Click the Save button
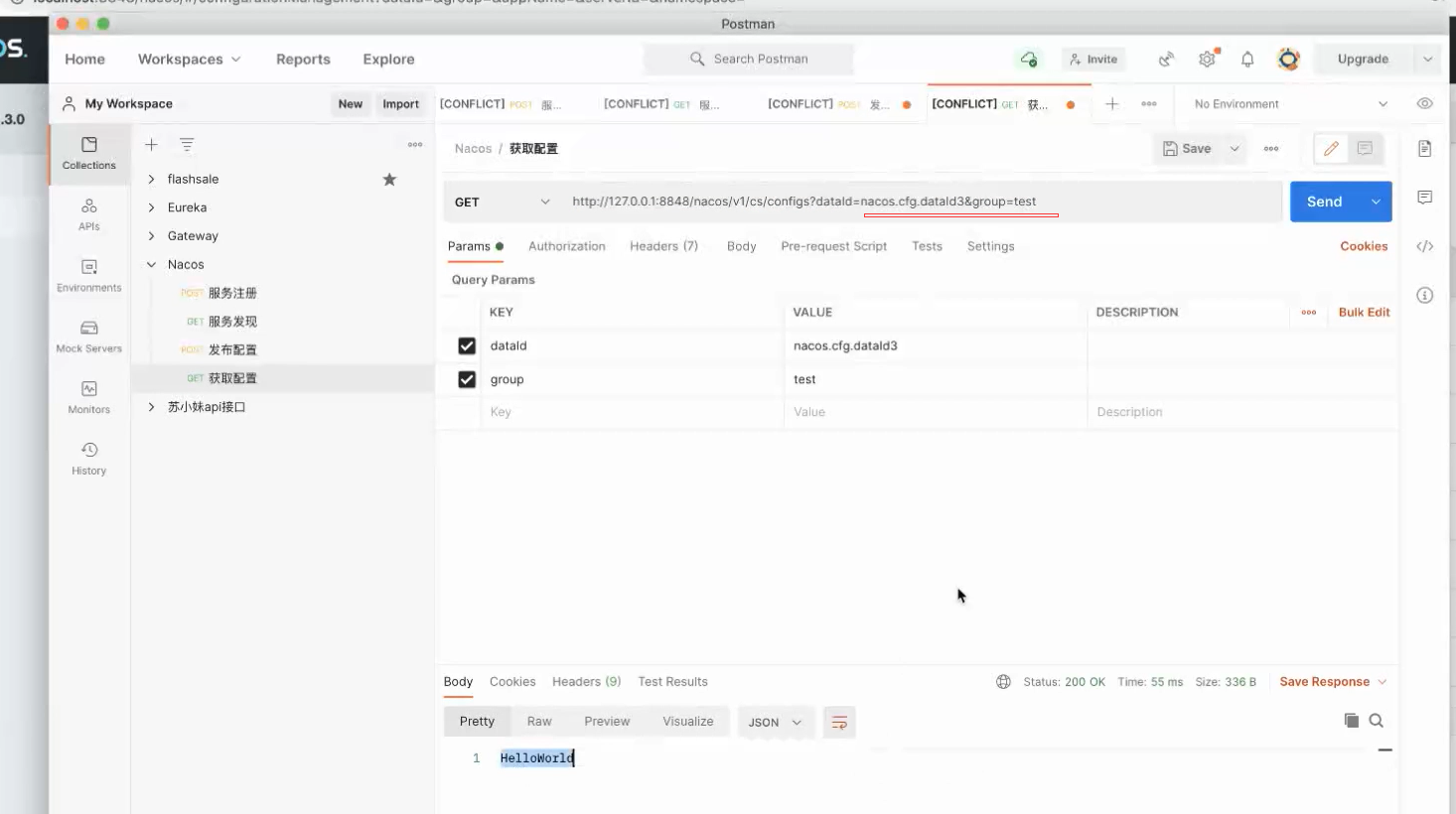The image size is (1456, 814). tap(1187, 149)
